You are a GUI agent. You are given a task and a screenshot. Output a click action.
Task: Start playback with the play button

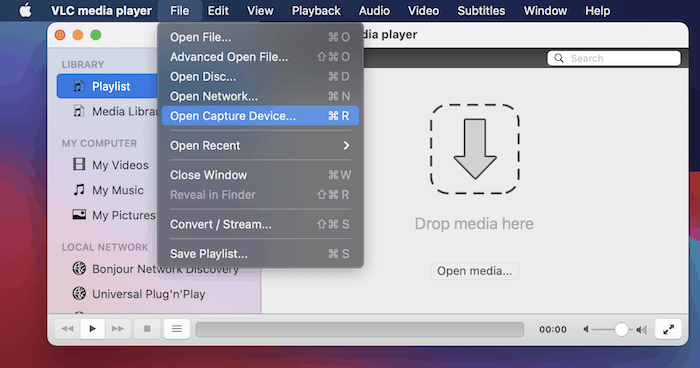coord(92,329)
